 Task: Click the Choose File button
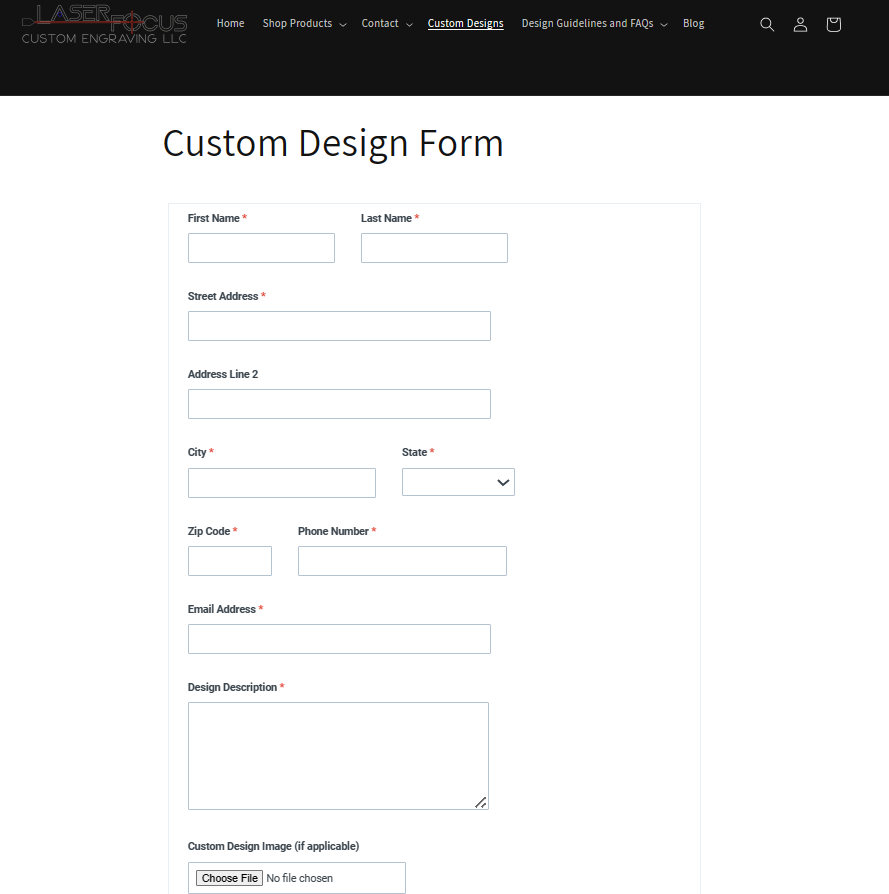tap(229, 878)
